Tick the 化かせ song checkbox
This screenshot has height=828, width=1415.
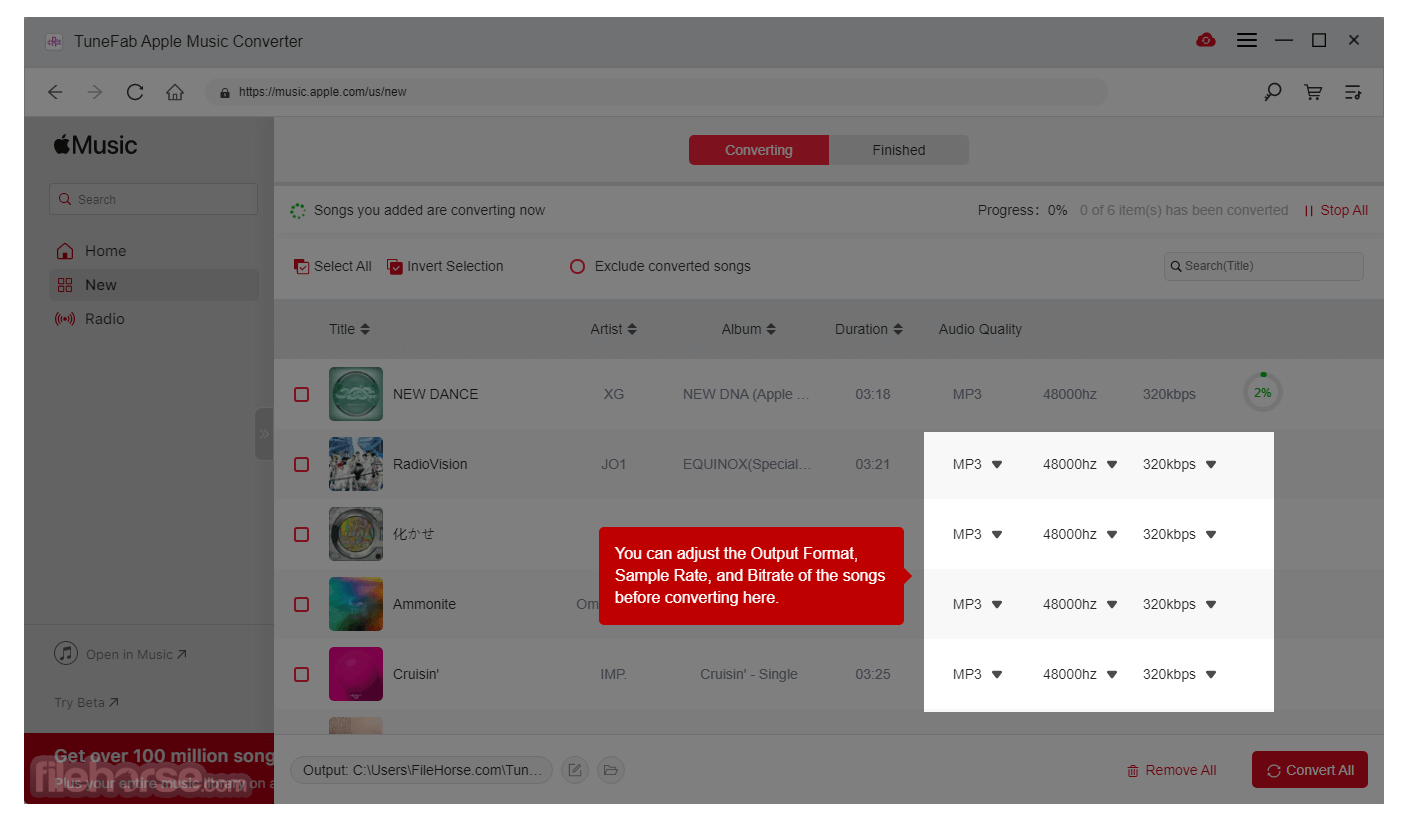coord(301,534)
